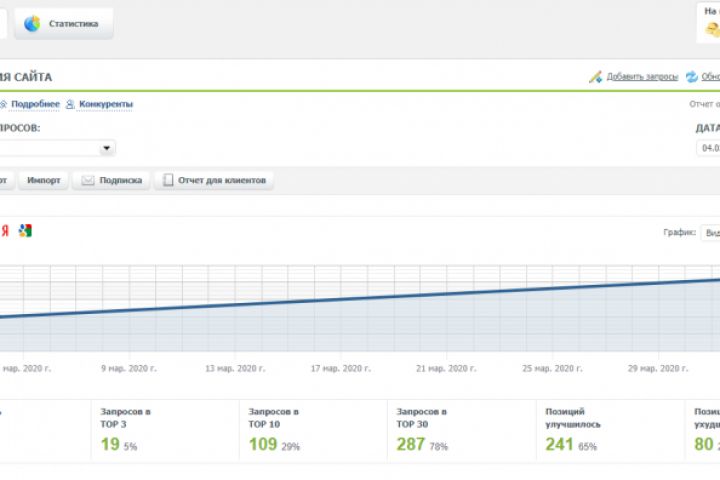
Task: Click the Позиций улучшилось label
Action: 573,418
